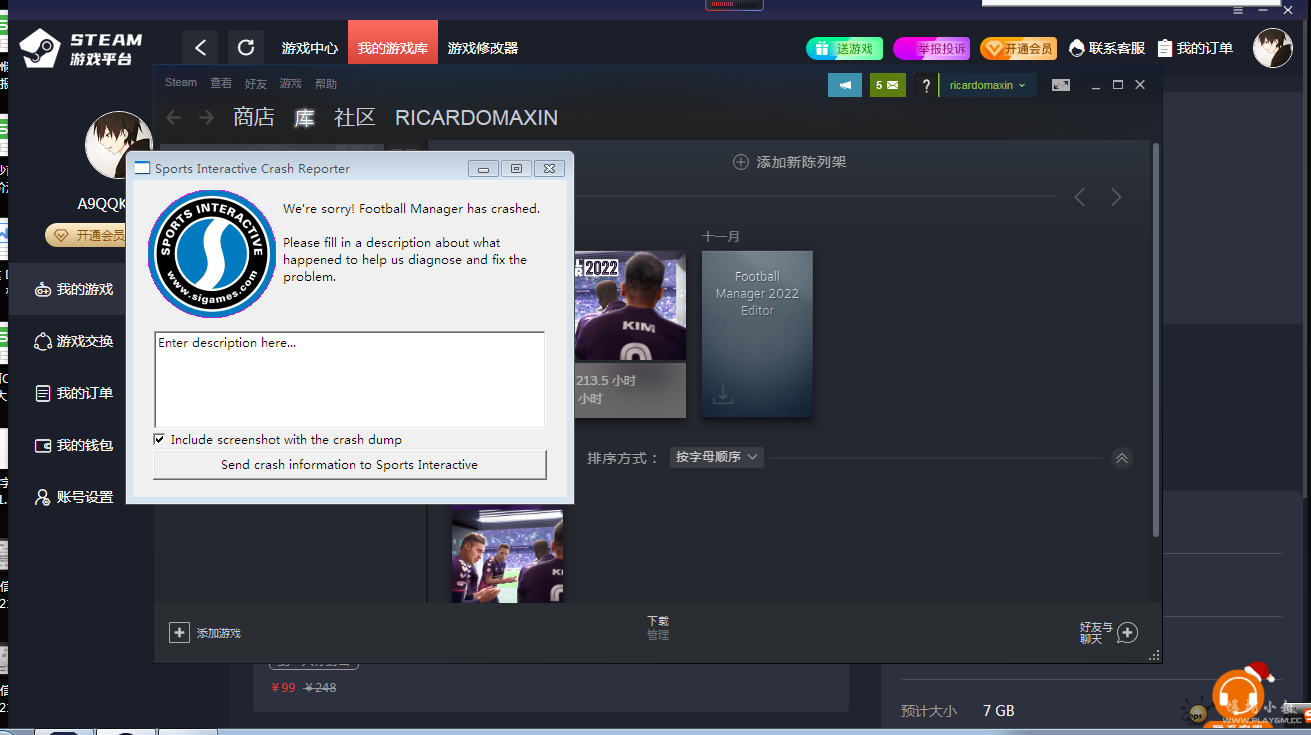Open 游戏交换 in the left sidebar
Viewport: 1311px width, 735px height.
click(x=74, y=342)
